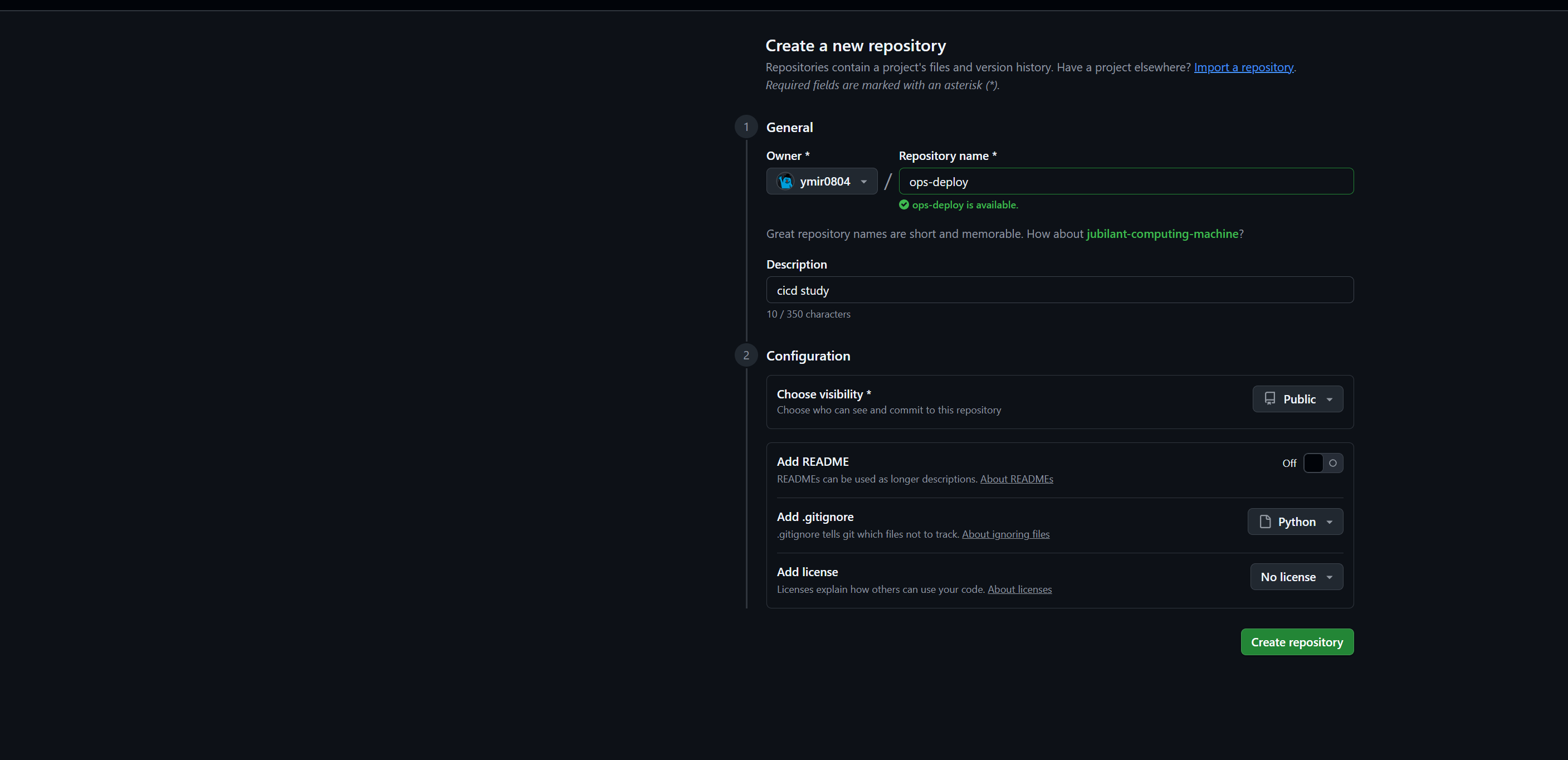Open the Owner ymir0804 dropdown
This screenshot has height=760, width=1568.
pos(821,182)
